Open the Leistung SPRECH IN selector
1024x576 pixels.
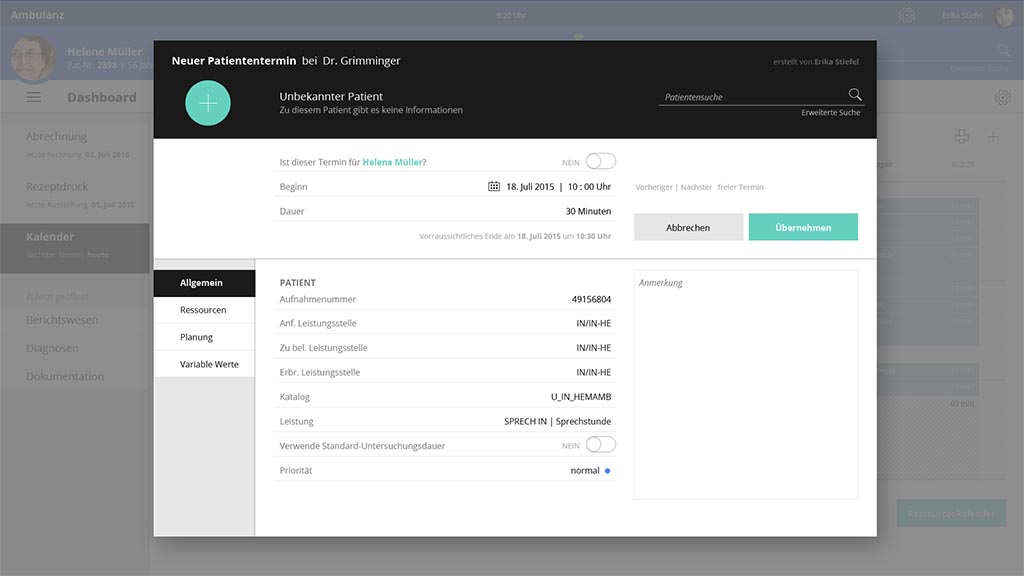point(557,422)
